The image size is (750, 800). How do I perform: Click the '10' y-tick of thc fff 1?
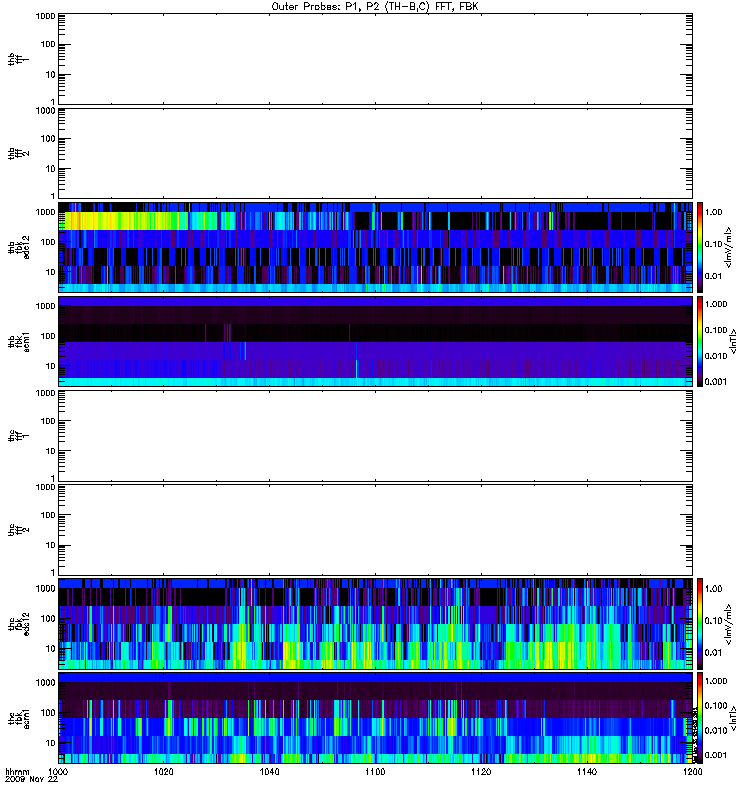coord(51,451)
